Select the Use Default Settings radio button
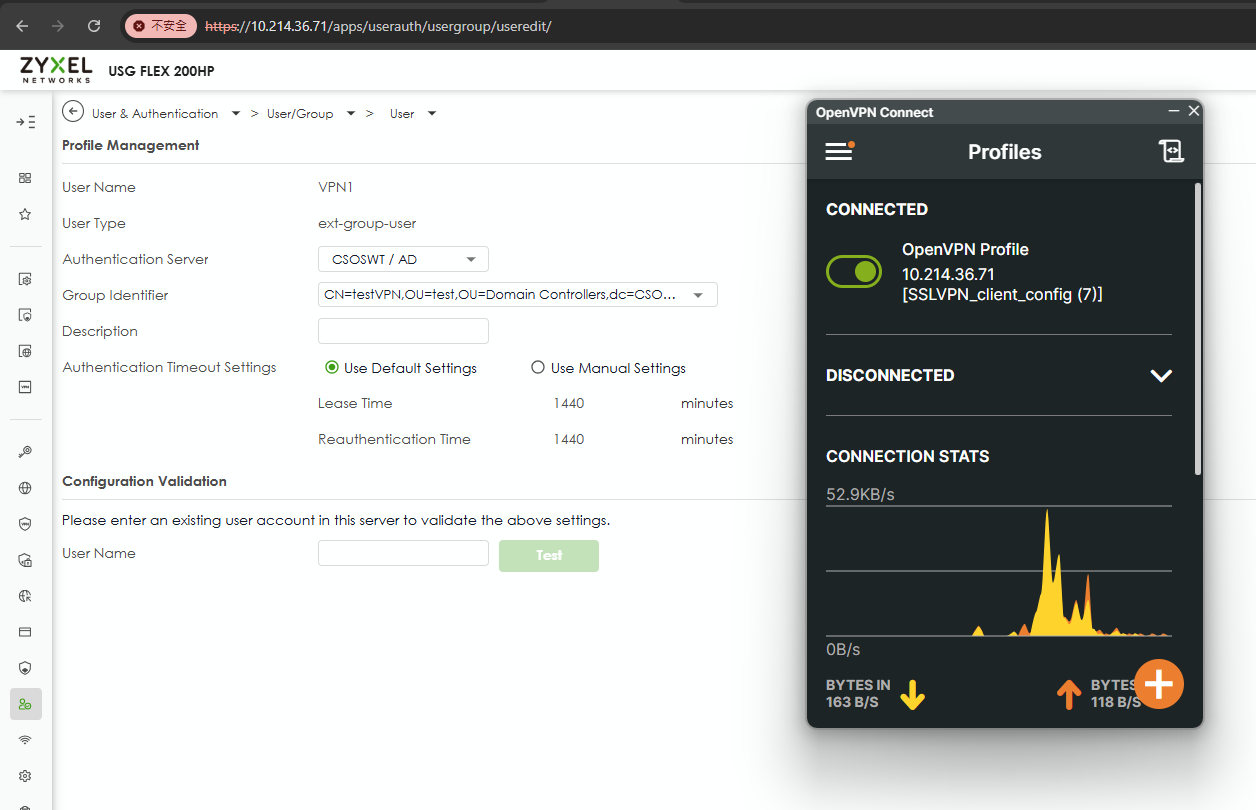1256x810 pixels. (x=332, y=368)
